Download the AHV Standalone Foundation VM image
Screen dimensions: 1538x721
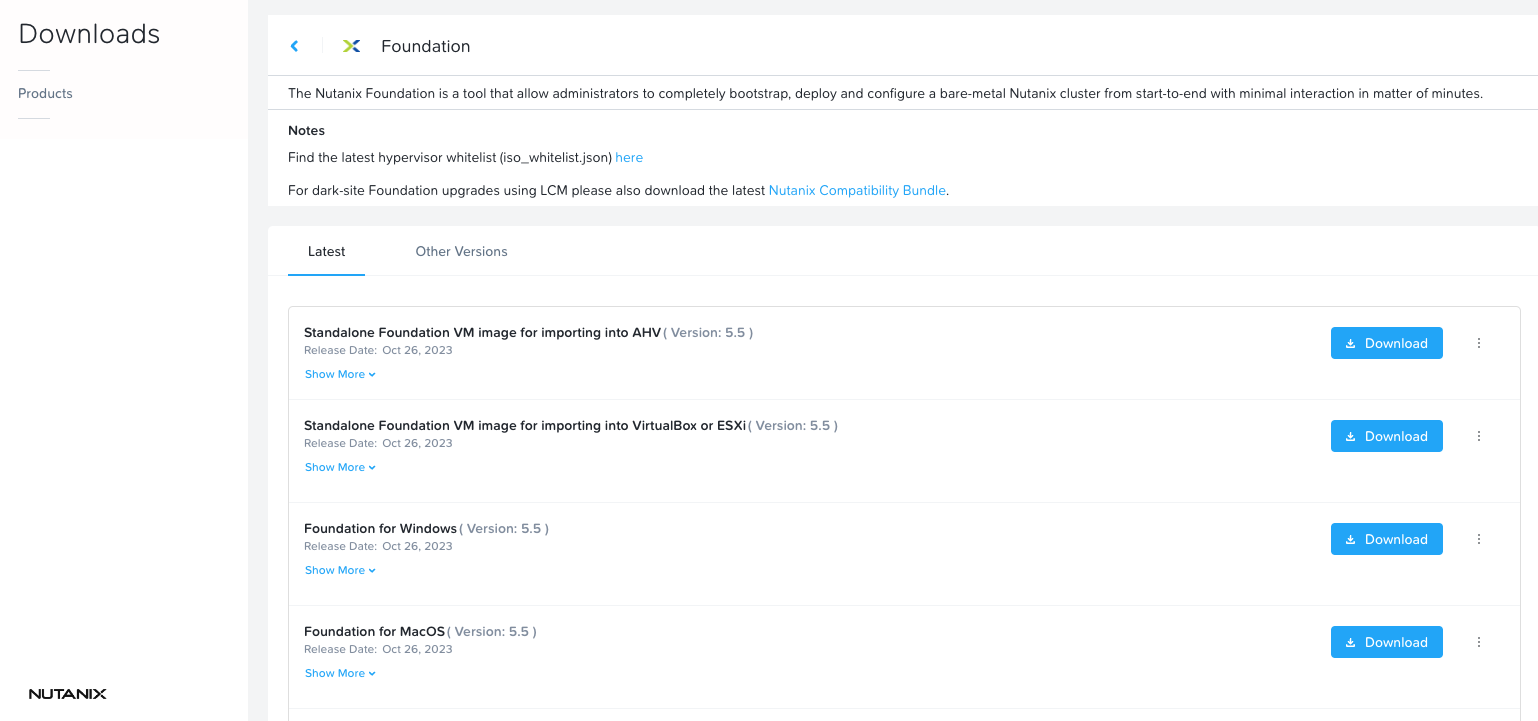(x=1386, y=343)
